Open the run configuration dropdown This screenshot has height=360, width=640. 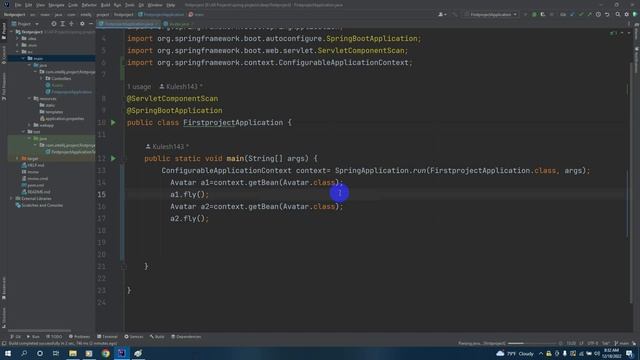click(491, 14)
